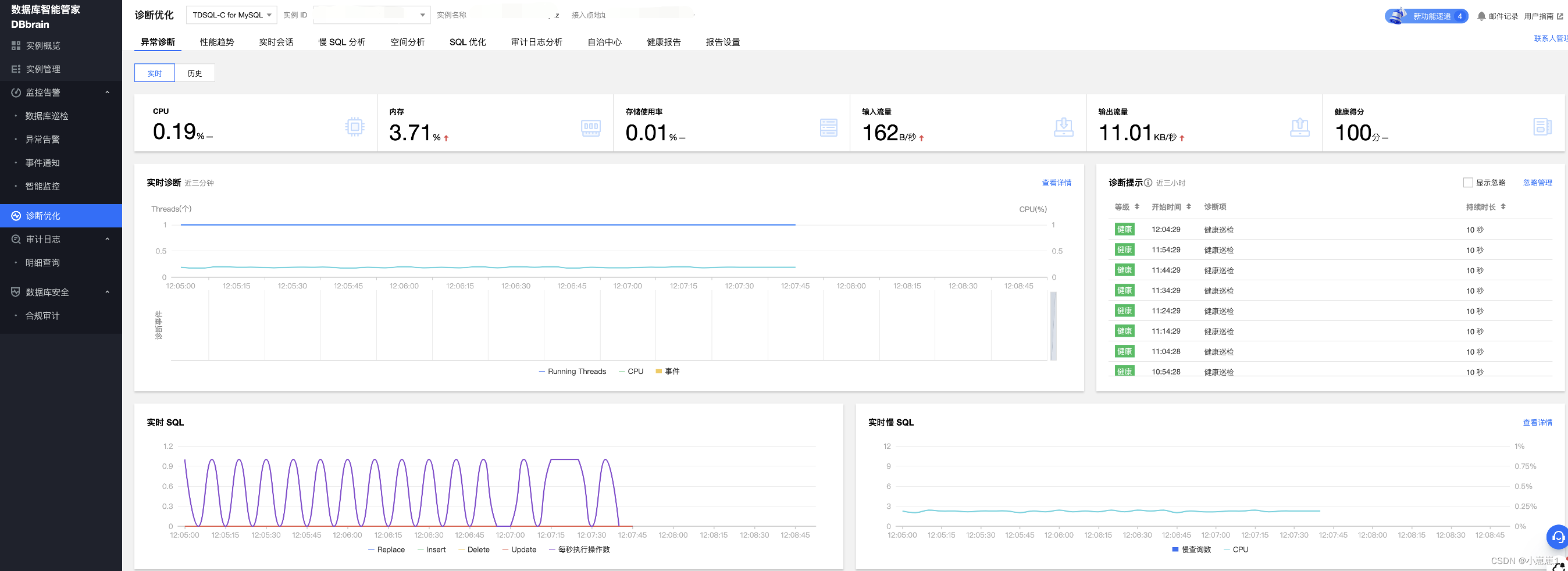This screenshot has height=571, width=1568.
Task: Open customer support headset icon
Action: pos(1557,537)
